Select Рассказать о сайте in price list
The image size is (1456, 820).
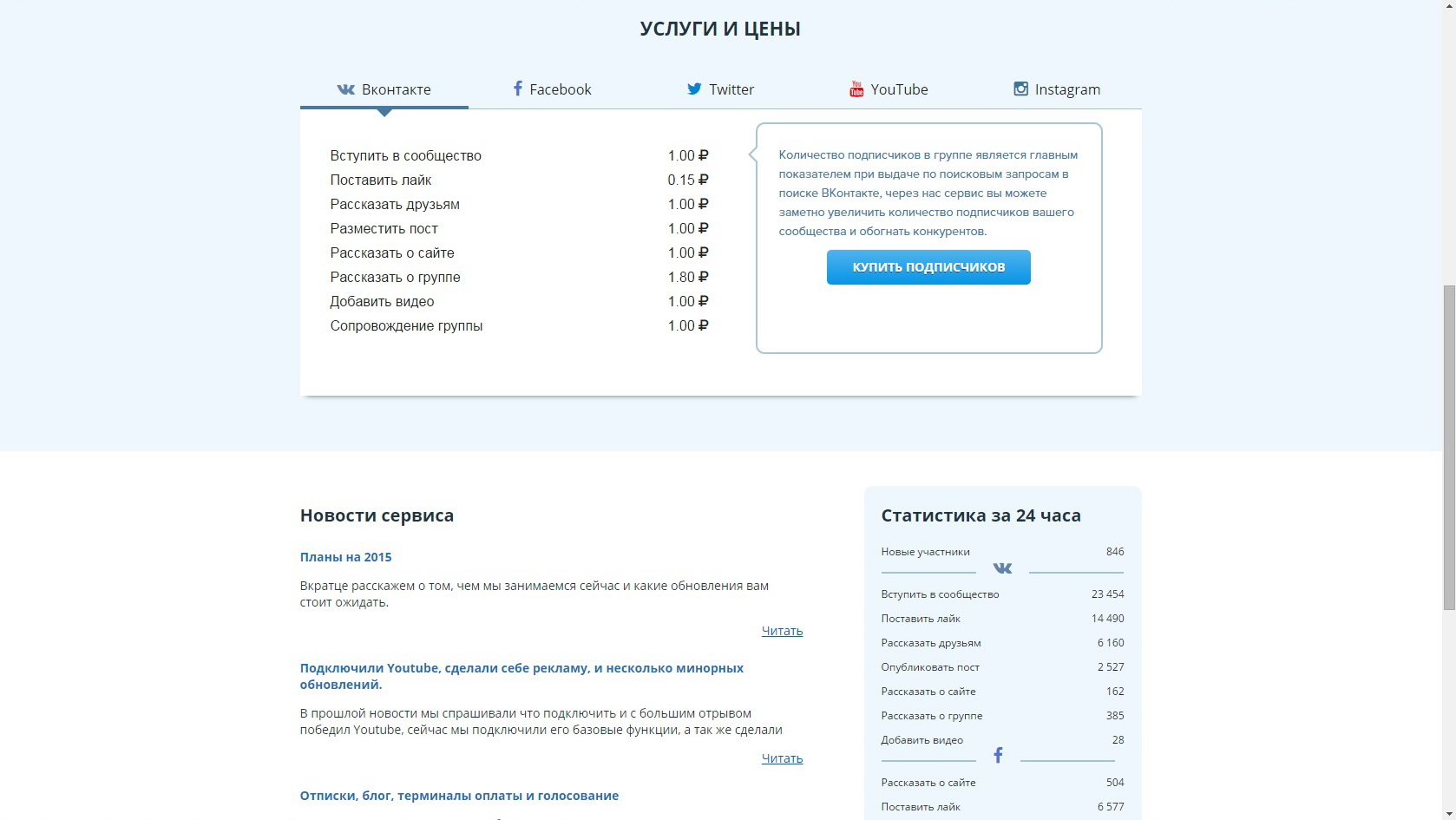[x=519, y=253]
